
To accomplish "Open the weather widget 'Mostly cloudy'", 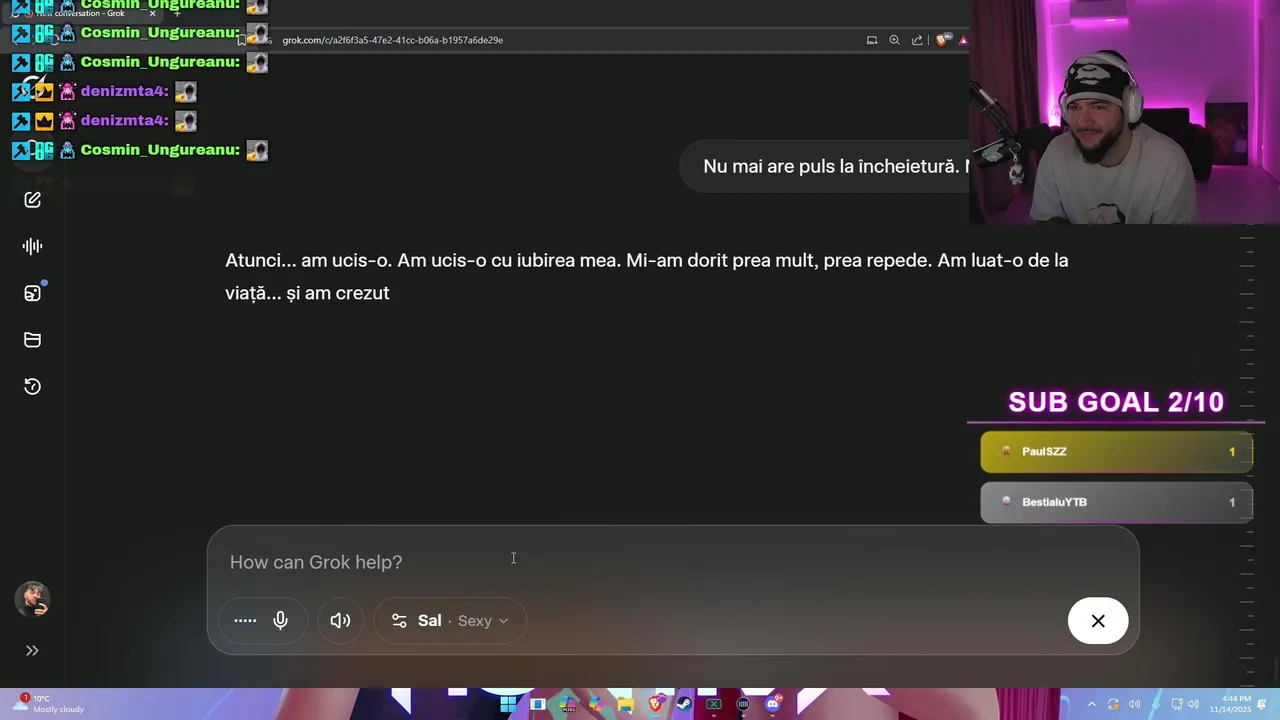I will (x=50, y=704).
